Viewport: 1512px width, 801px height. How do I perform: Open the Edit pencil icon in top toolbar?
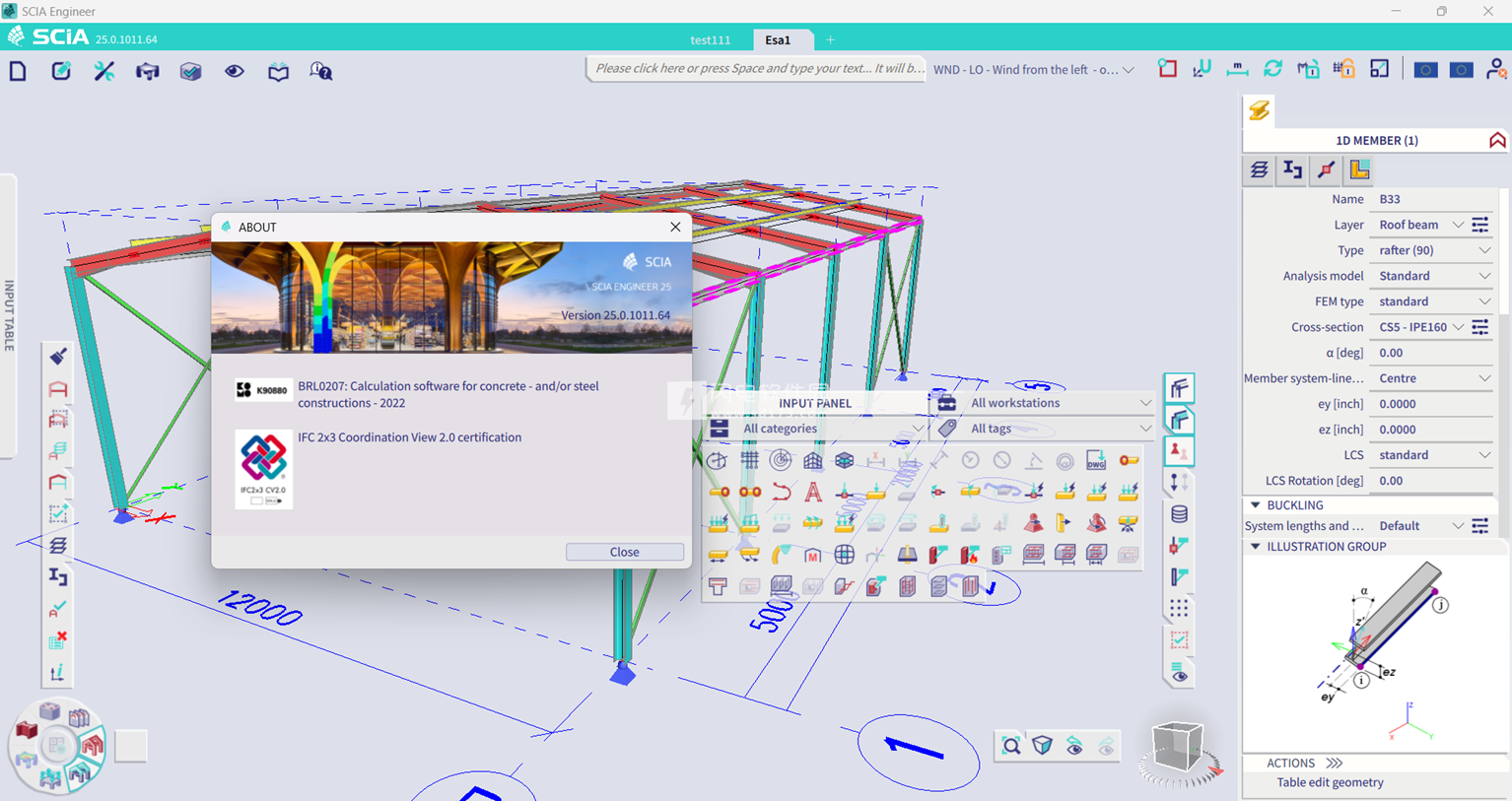[61, 71]
